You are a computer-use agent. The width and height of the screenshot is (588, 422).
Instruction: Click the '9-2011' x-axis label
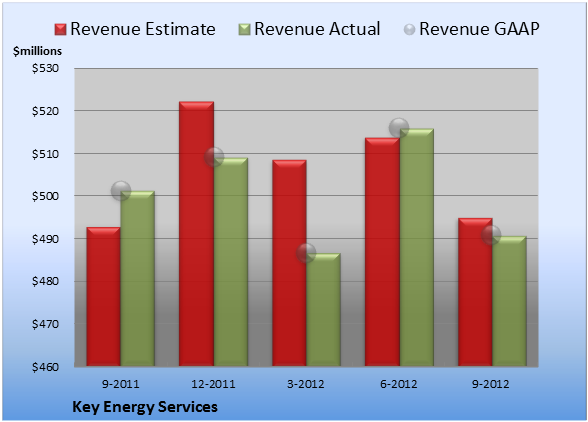coord(121,384)
